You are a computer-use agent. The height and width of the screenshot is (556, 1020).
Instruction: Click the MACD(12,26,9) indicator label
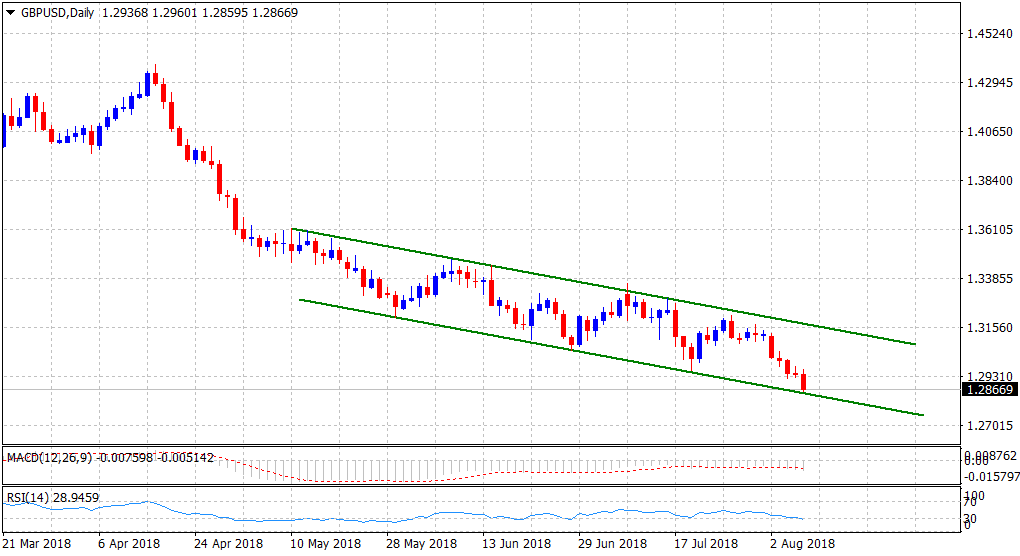[x=48, y=458]
